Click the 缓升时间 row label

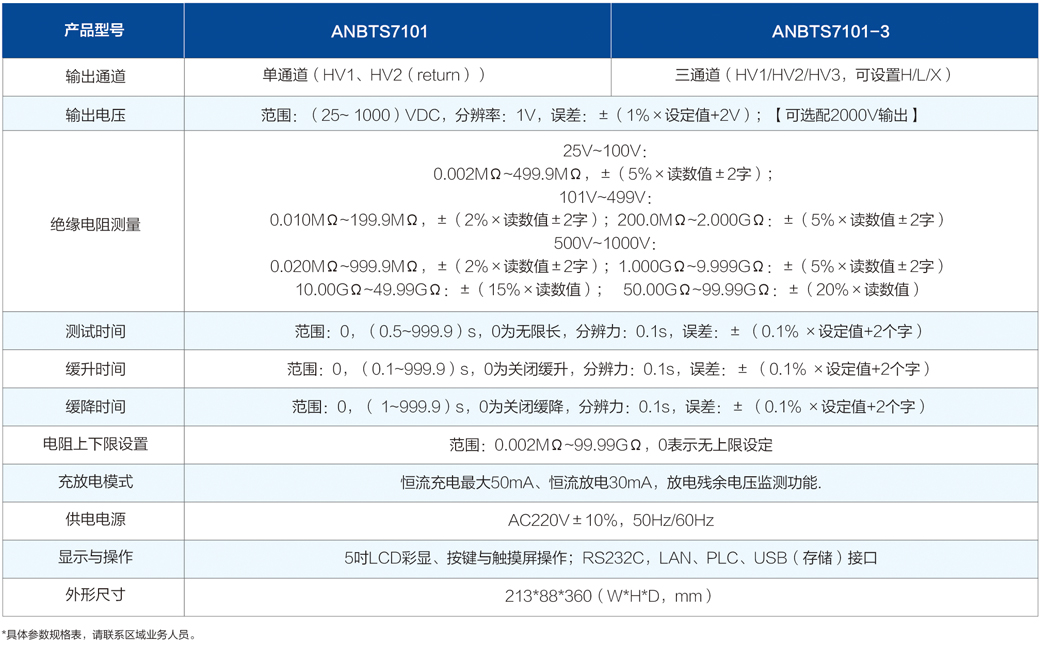tap(95, 369)
